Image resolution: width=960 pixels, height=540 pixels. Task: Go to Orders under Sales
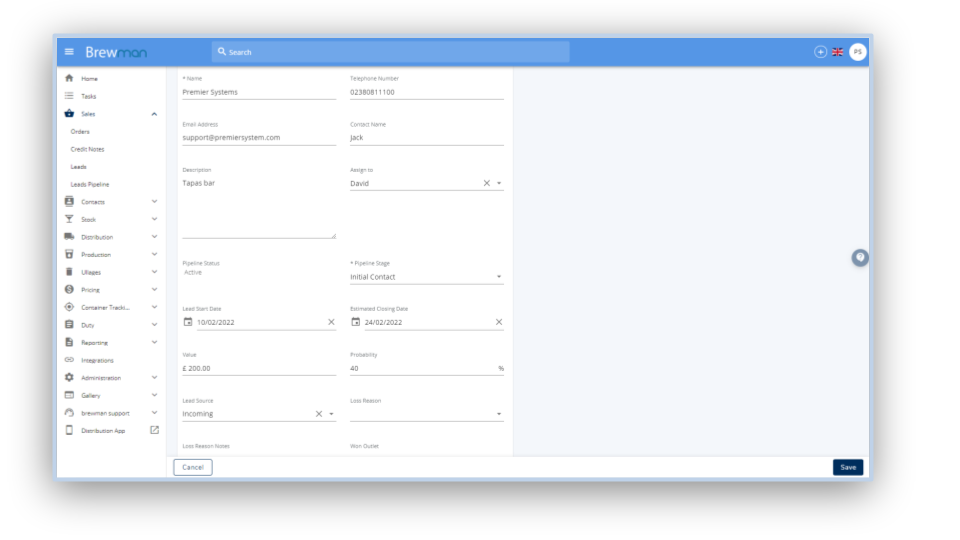pyautogui.click(x=80, y=132)
